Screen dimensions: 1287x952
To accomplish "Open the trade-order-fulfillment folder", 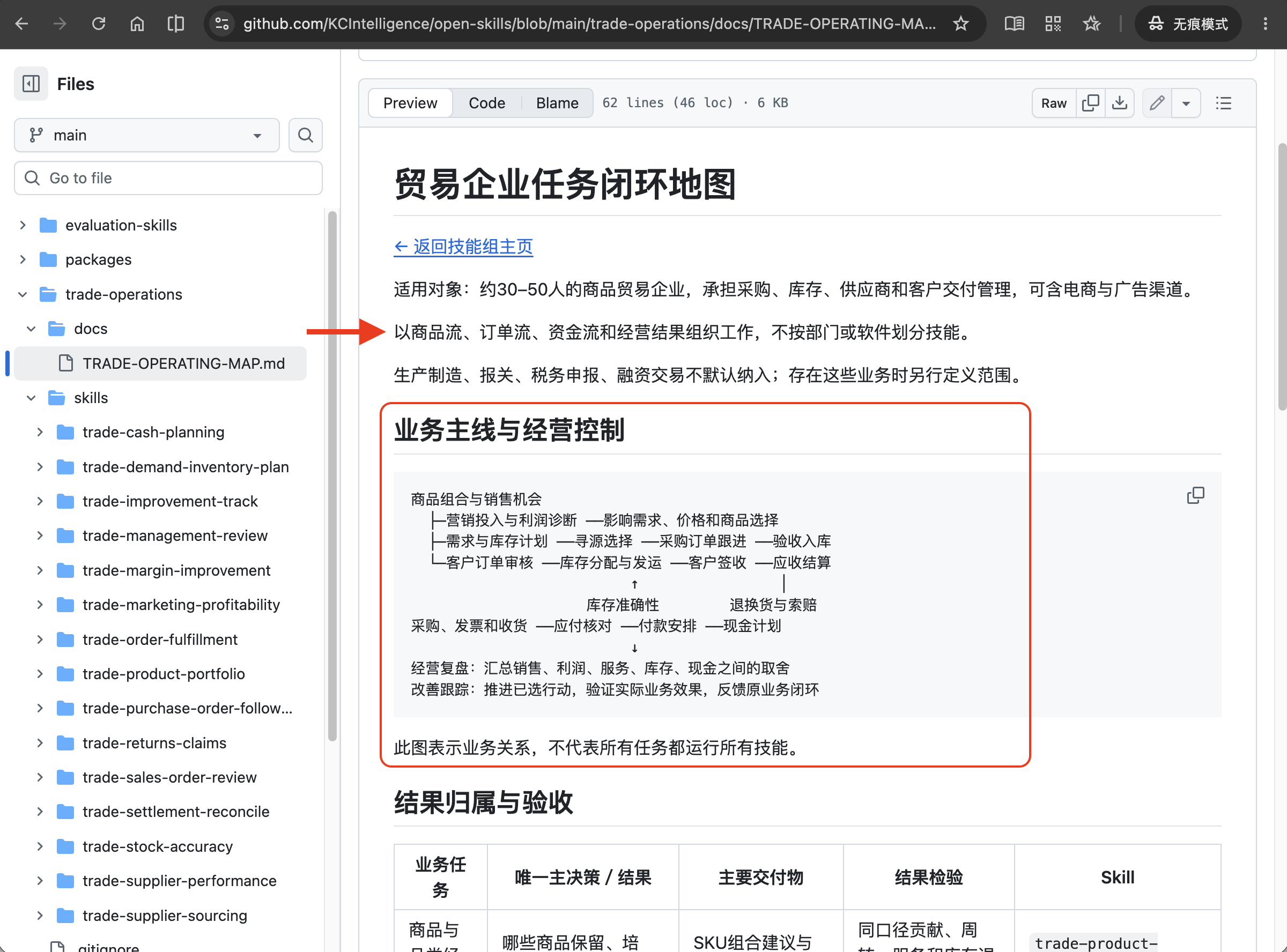I will coord(160,639).
